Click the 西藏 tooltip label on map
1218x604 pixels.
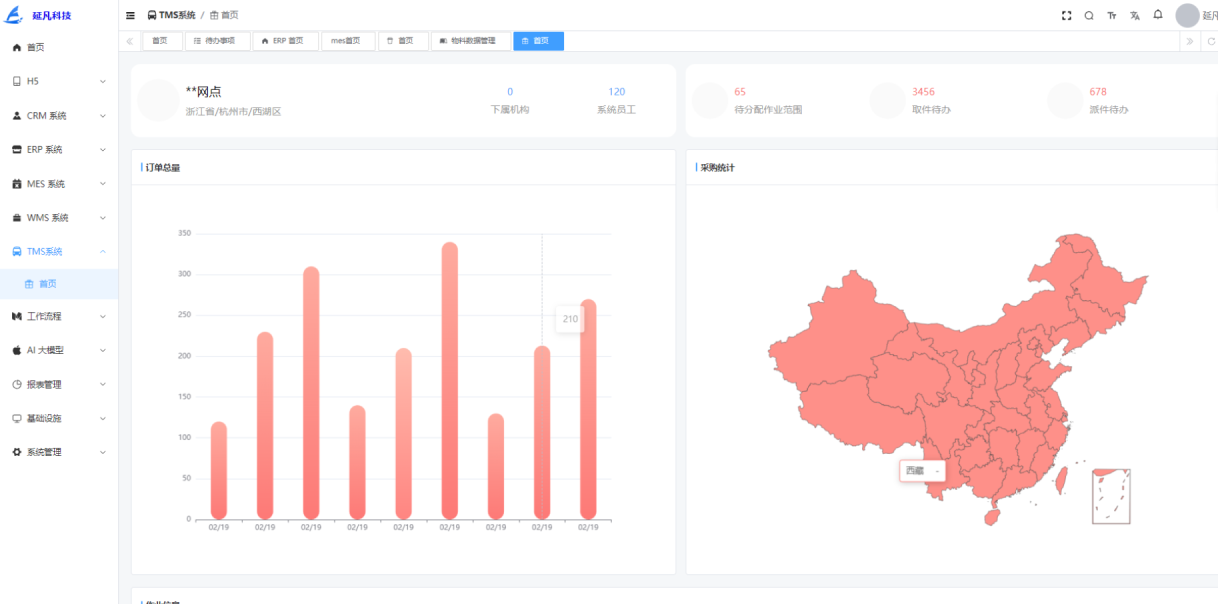point(922,470)
